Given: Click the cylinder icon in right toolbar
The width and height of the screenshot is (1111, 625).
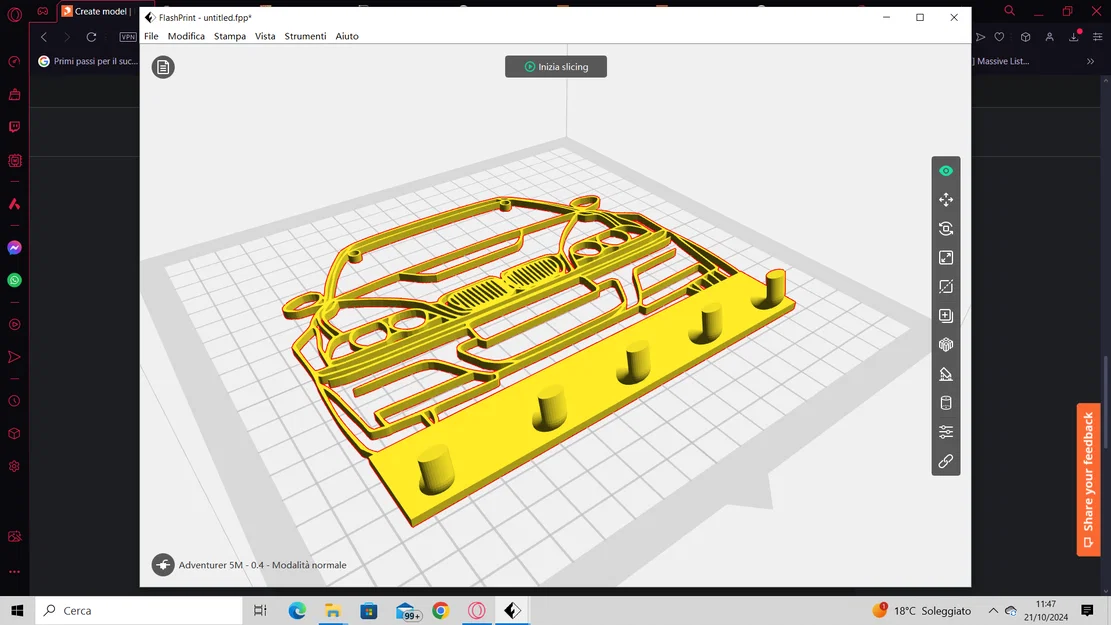Looking at the screenshot, I should click(945, 403).
